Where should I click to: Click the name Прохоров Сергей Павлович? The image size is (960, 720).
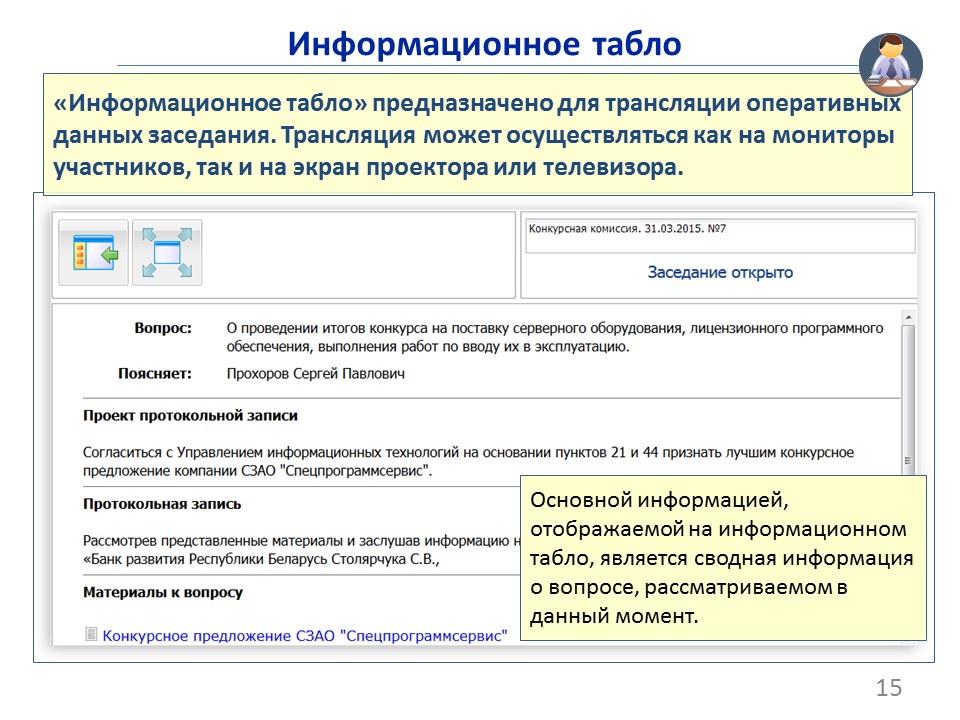pos(315,373)
